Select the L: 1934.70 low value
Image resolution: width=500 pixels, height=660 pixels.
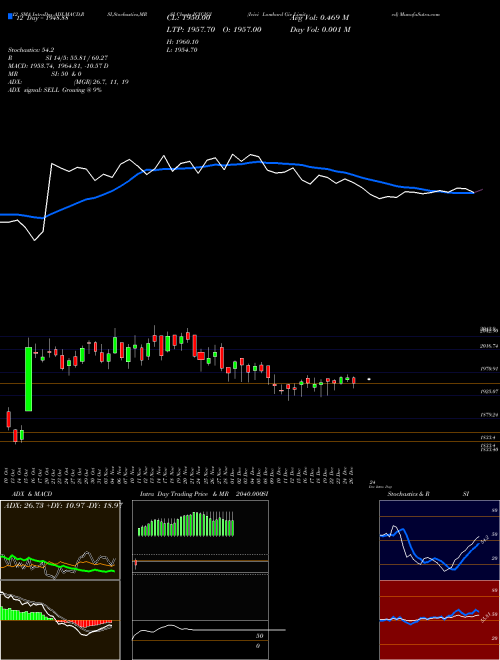point(182,50)
